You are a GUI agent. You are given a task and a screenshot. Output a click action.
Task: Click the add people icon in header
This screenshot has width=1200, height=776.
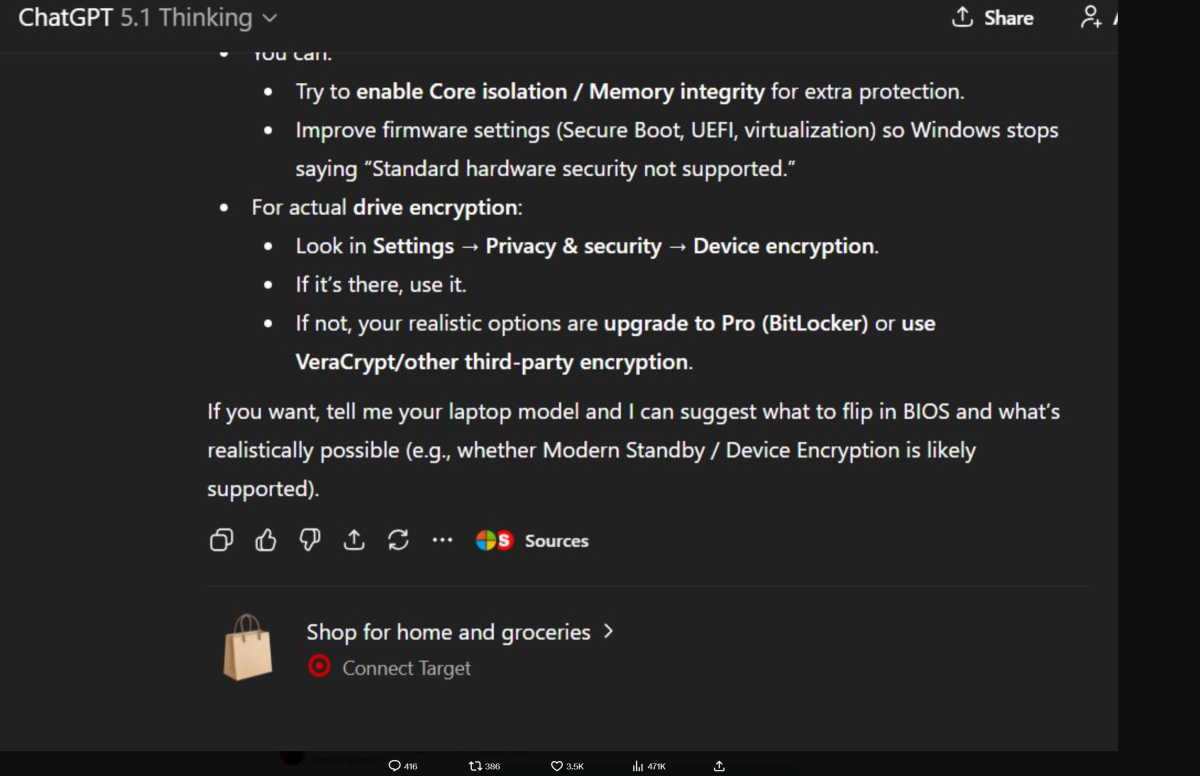pyautogui.click(x=1092, y=18)
